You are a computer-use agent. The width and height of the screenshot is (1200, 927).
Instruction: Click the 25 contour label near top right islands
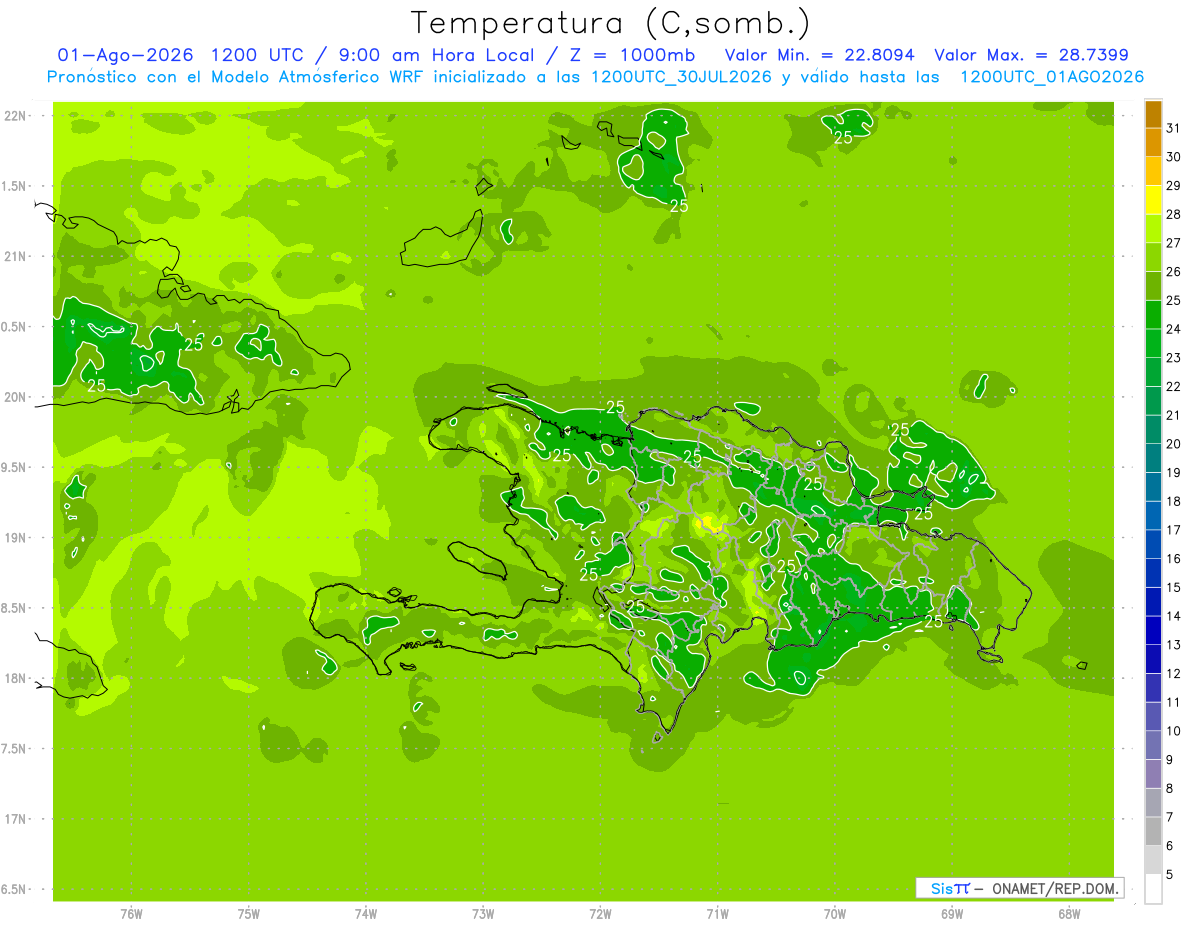[843, 138]
